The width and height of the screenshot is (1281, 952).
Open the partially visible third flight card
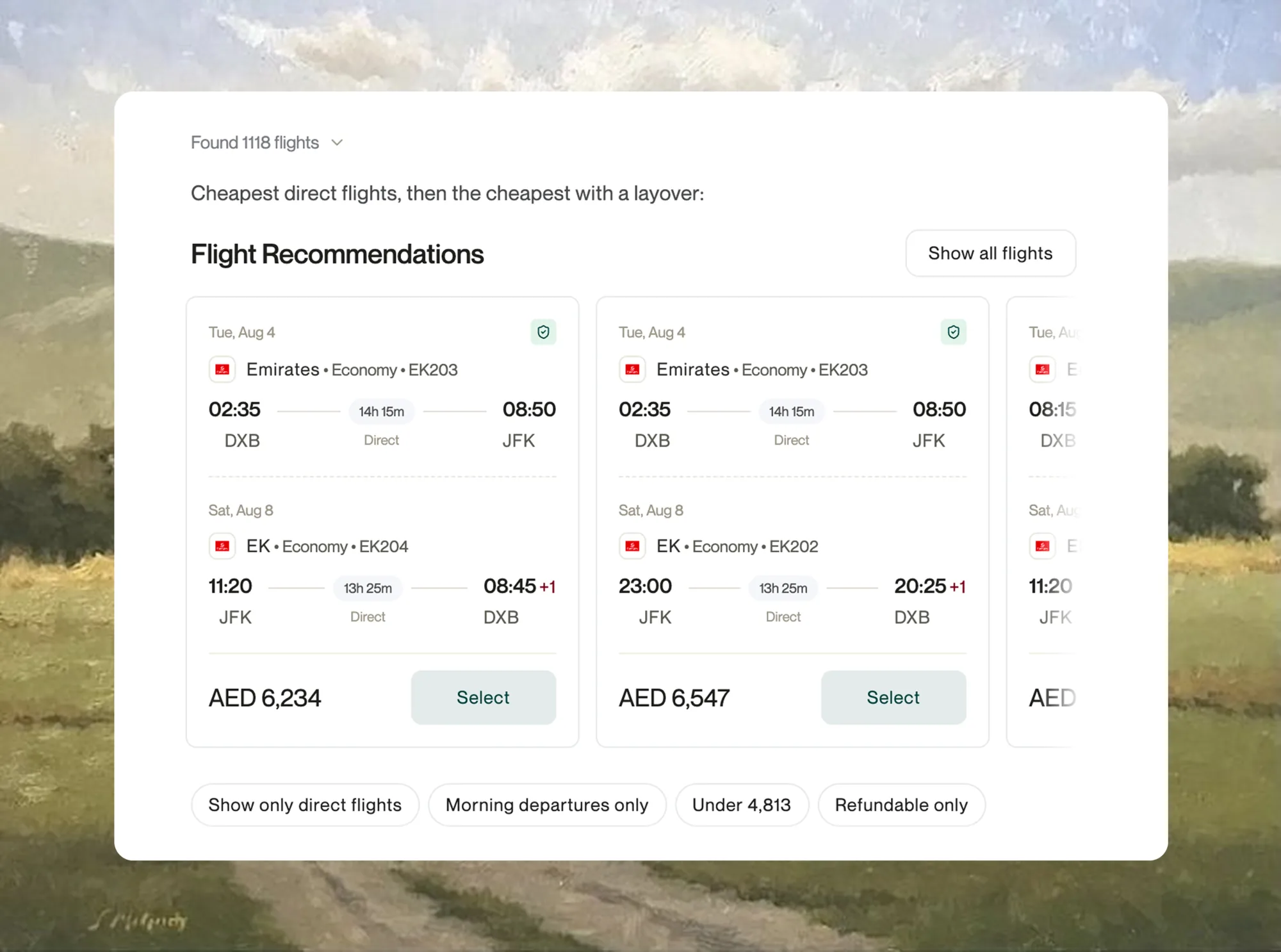point(1041,521)
